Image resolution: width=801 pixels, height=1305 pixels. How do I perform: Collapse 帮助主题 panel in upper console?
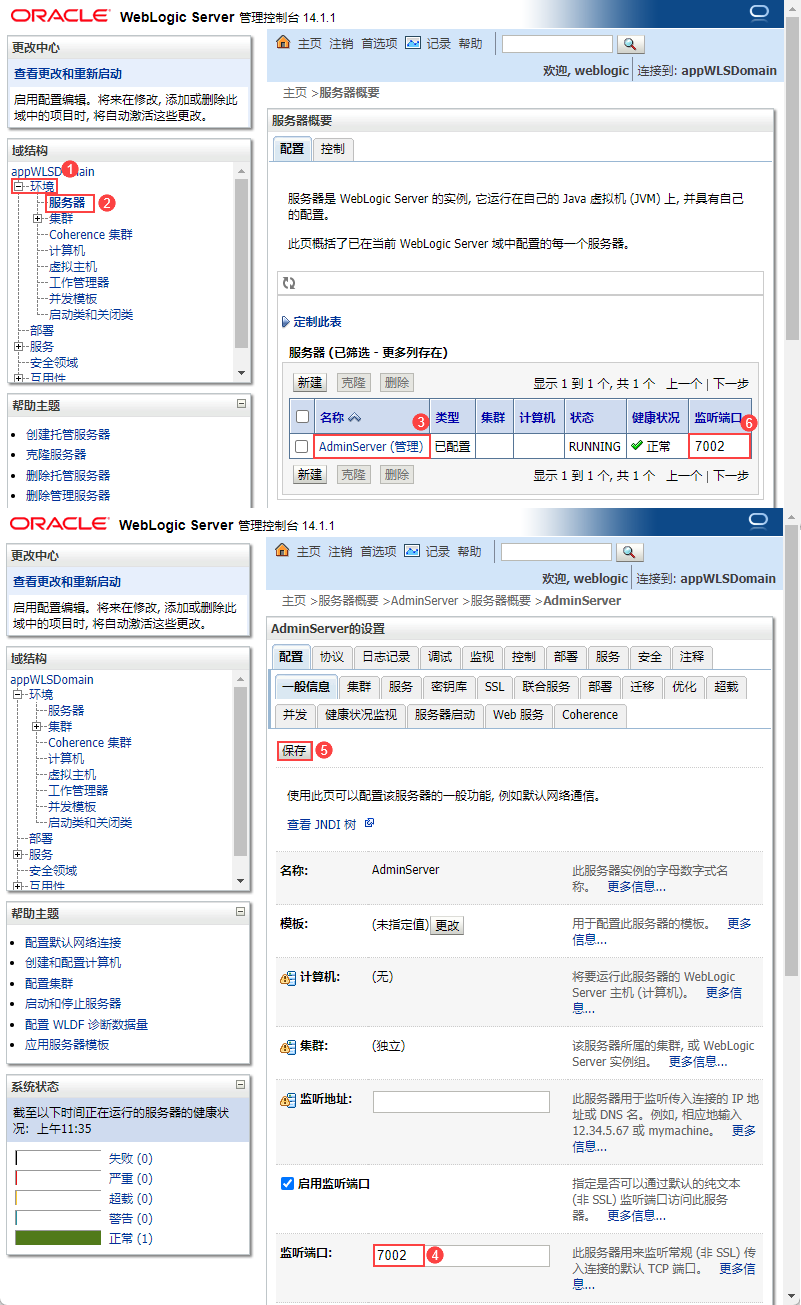[x=240, y=404]
